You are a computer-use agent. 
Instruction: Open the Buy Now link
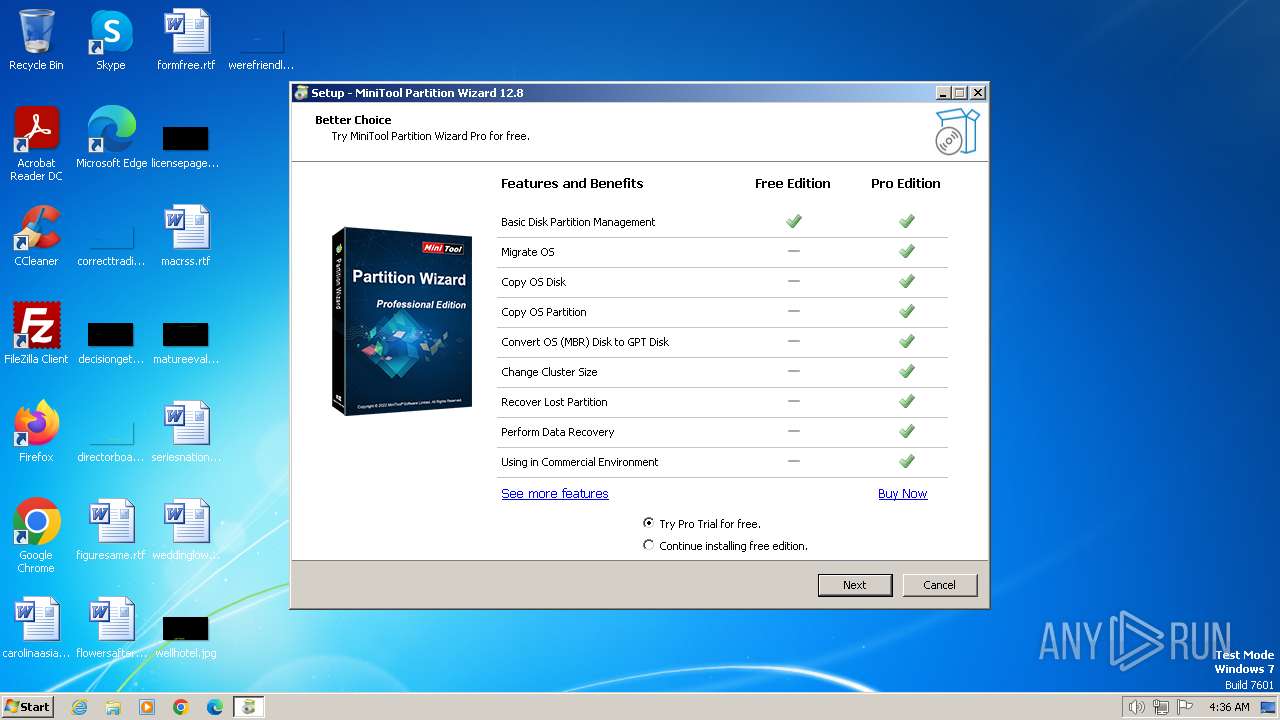(902, 494)
